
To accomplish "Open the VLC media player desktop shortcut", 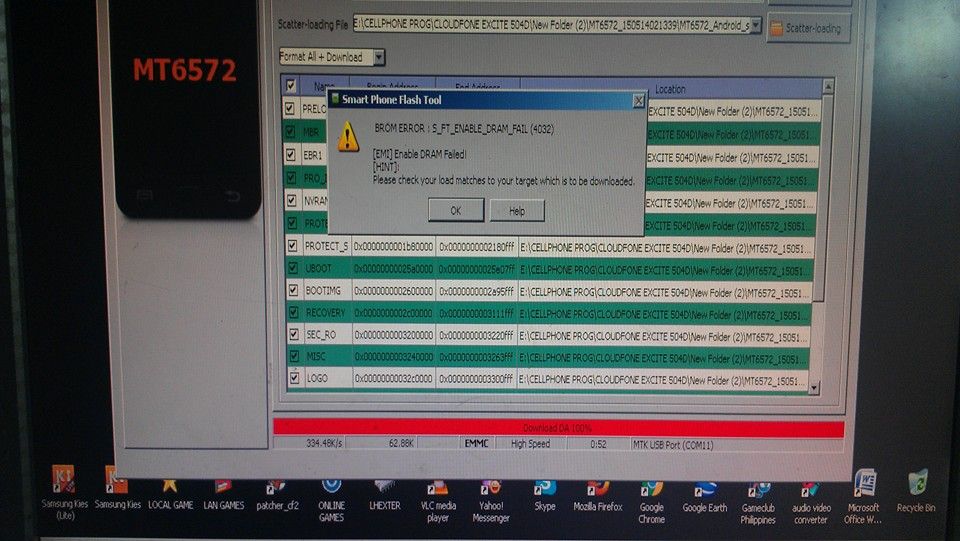I will [438, 501].
